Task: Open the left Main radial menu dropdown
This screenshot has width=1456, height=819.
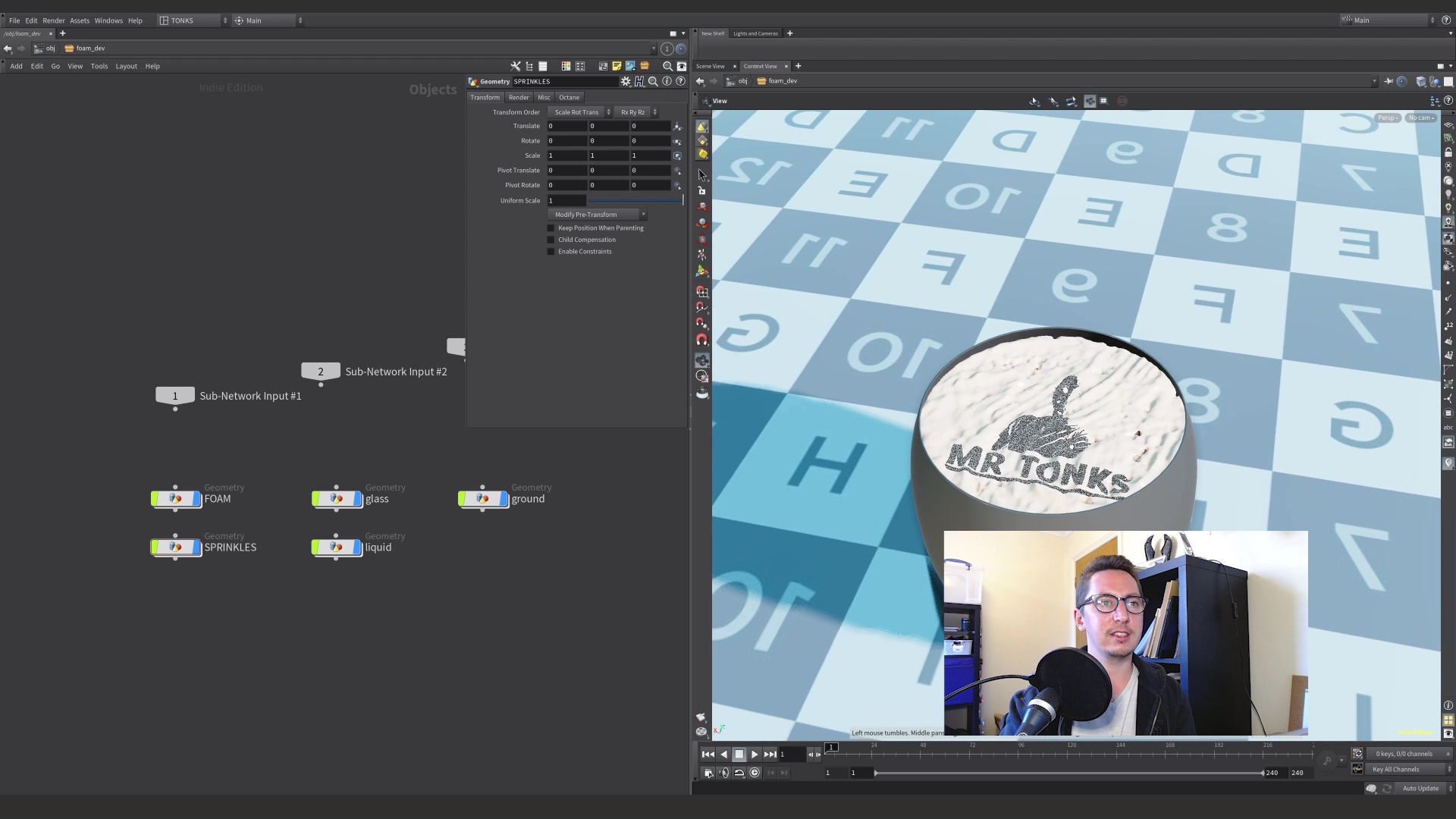Action: click(x=268, y=20)
